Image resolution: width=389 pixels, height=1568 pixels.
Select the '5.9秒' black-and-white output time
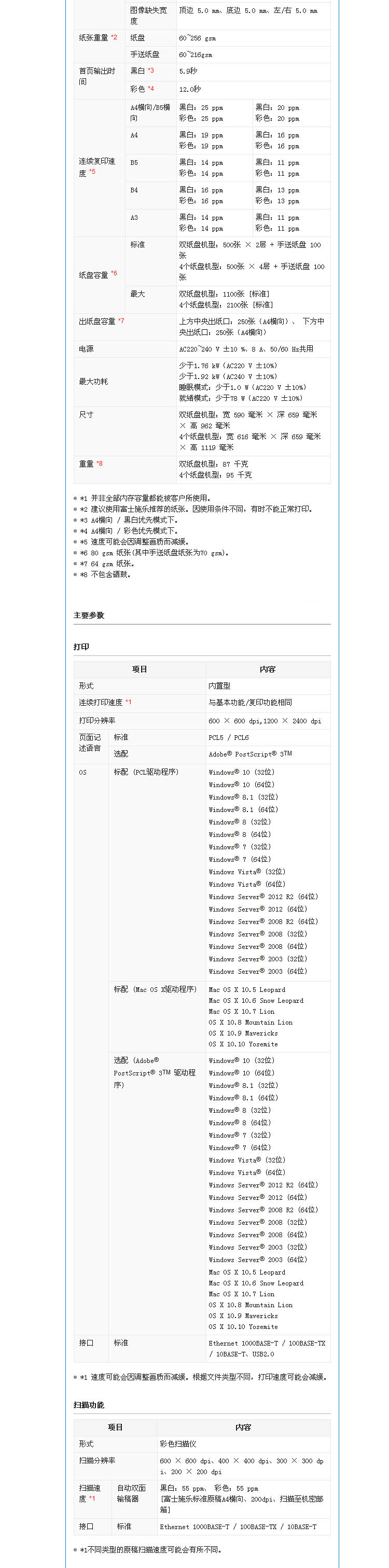(188, 71)
